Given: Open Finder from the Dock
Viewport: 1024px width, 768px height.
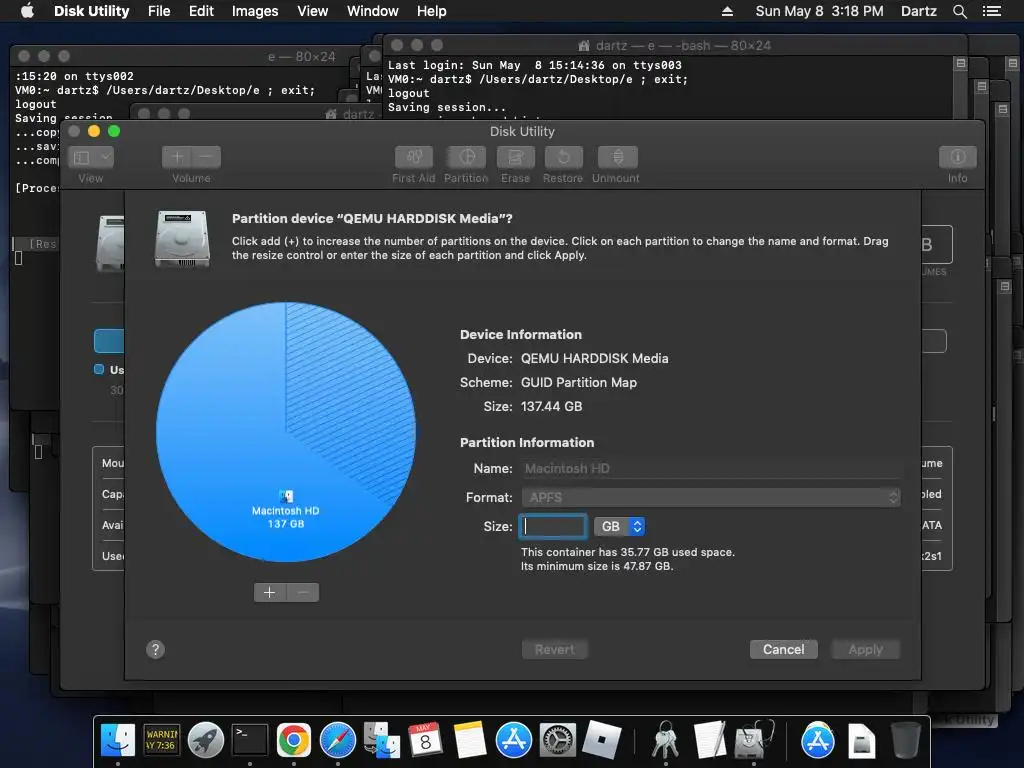Looking at the screenshot, I should [118, 740].
